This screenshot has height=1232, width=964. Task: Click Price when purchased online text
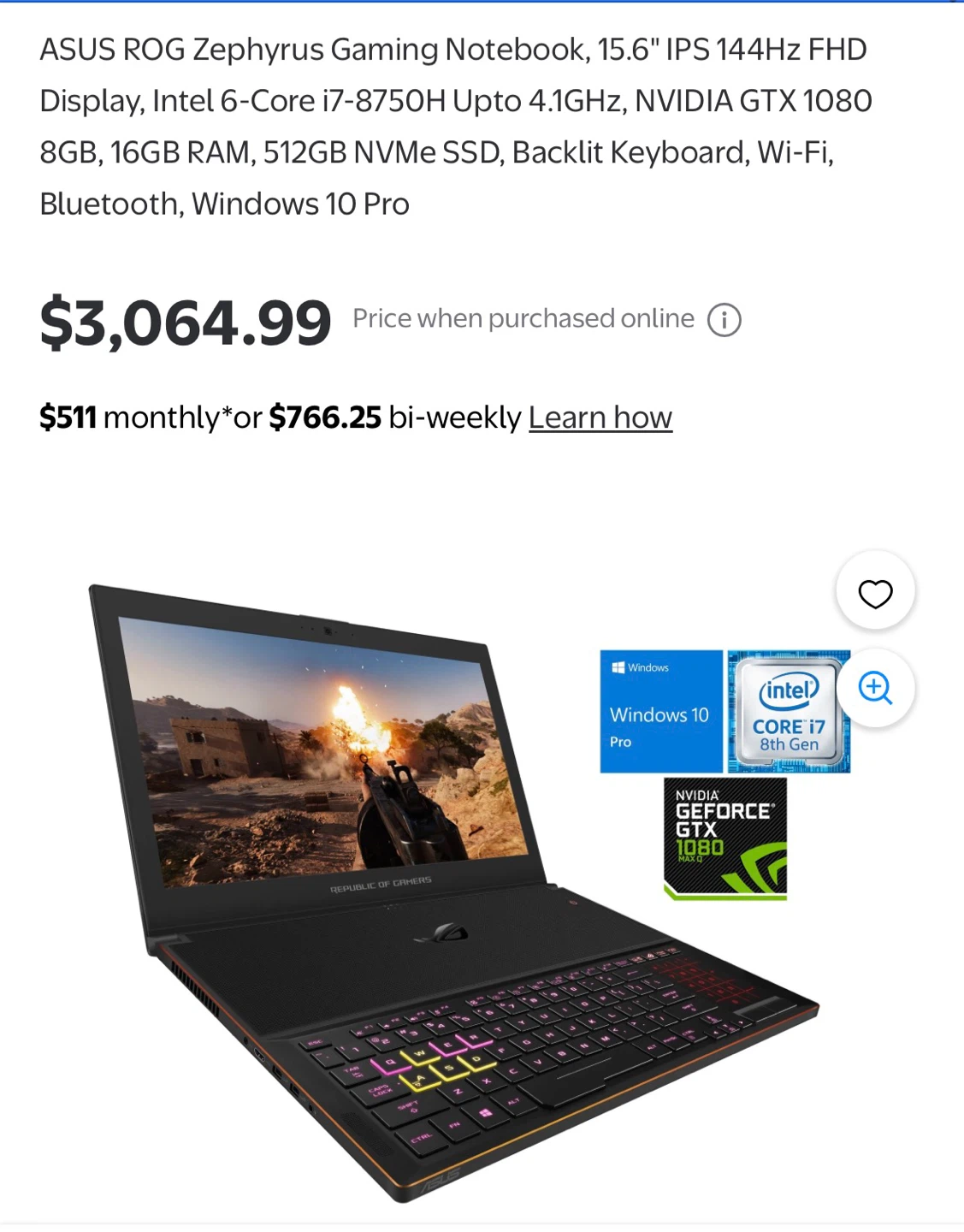pyautogui.click(x=523, y=319)
